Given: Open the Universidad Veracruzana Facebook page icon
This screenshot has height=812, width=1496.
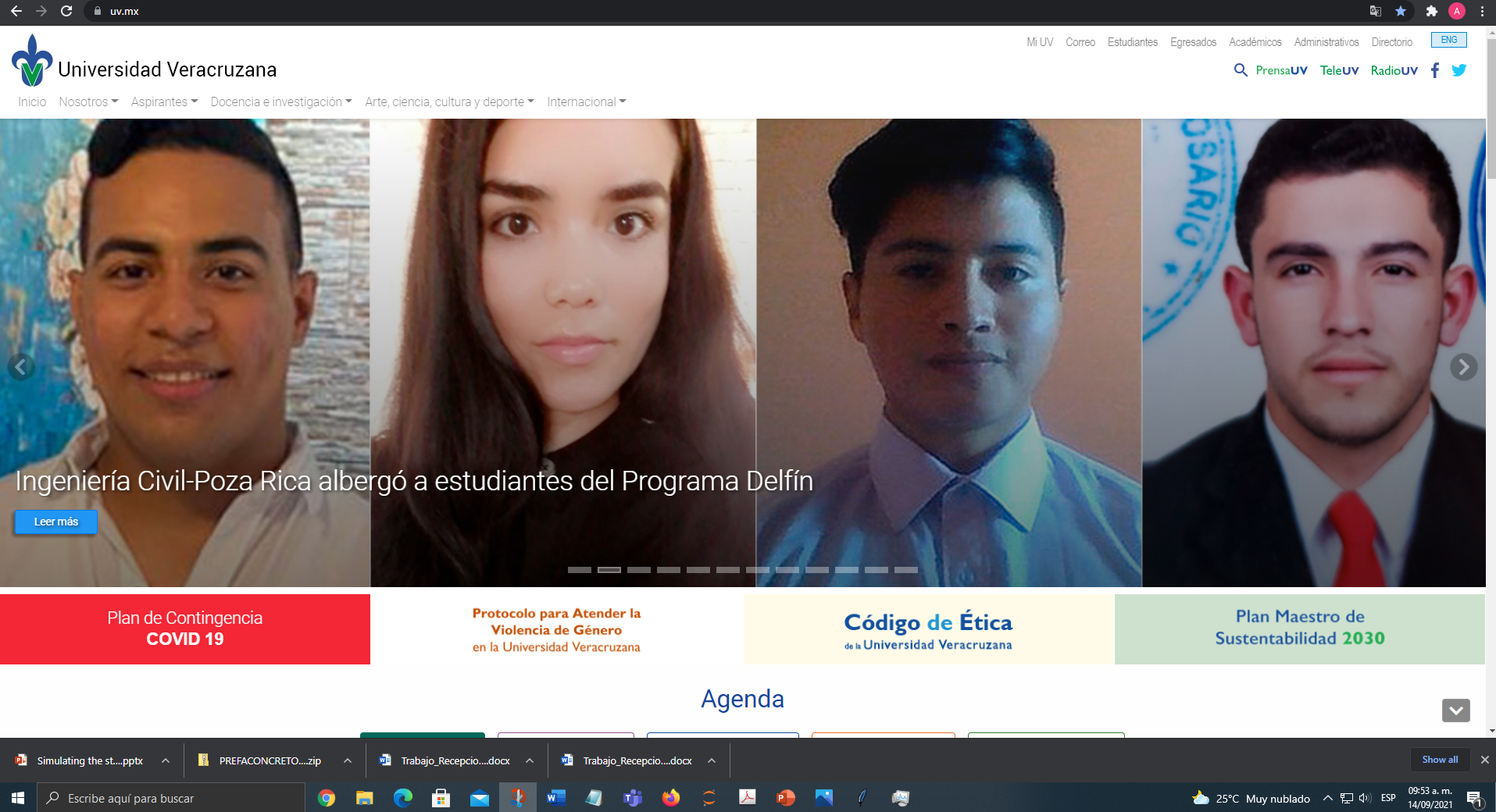Looking at the screenshot, I should click(x=1435, y=70).
